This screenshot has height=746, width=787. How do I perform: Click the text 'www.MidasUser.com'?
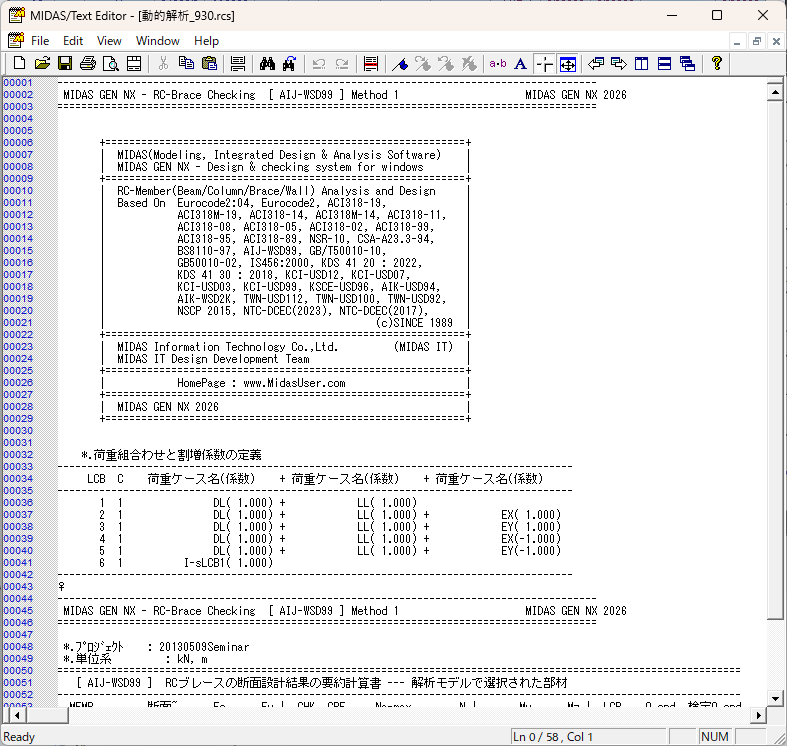coord(294,383)
